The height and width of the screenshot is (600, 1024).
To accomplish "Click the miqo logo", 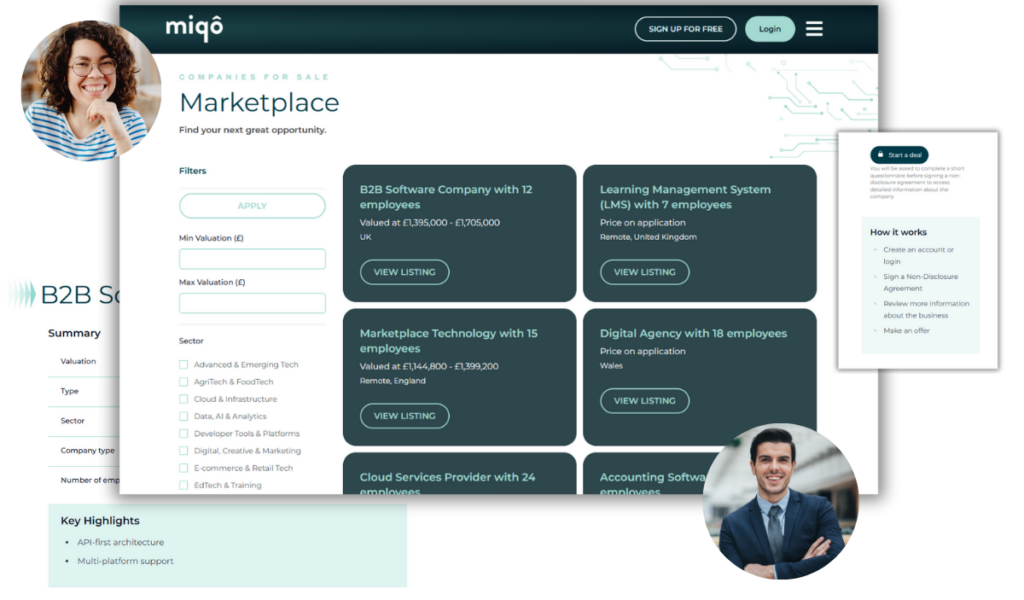I will pyautogui.click(x=194, y=28).
